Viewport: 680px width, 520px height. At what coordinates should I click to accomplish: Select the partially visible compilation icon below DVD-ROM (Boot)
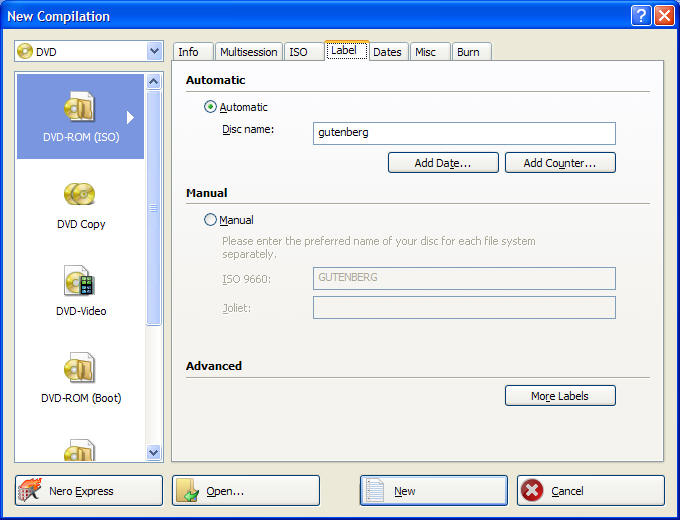tap(79, 450)
